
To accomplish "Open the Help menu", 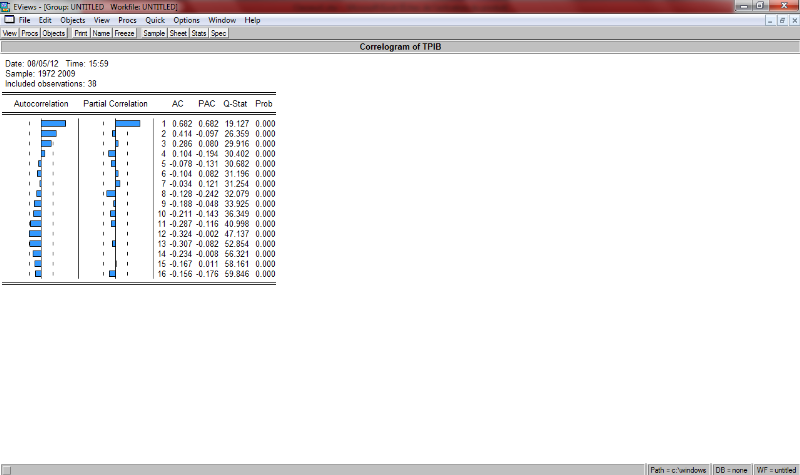I will point(252,20).
